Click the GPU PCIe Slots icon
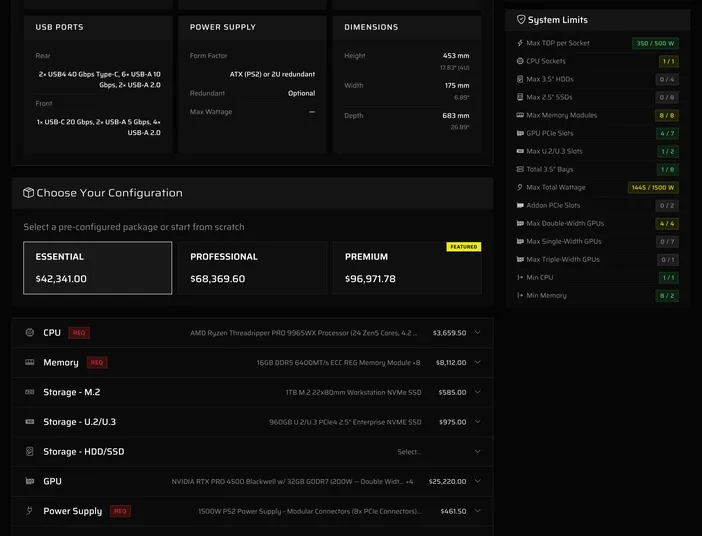This screenshot has width=702, height=536. 520,133
